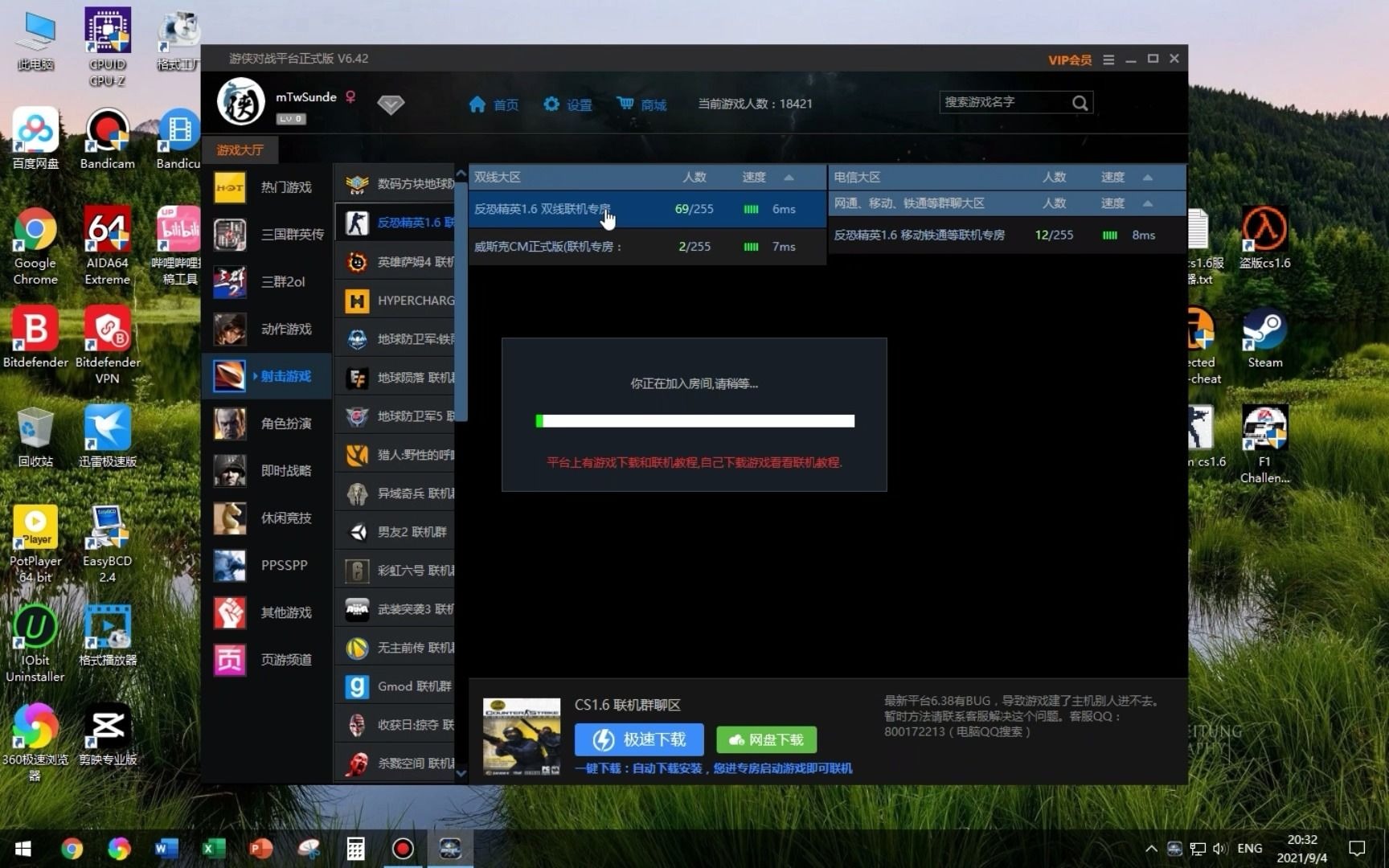Click the game list scrollbar thumb

tap(461, 301)
